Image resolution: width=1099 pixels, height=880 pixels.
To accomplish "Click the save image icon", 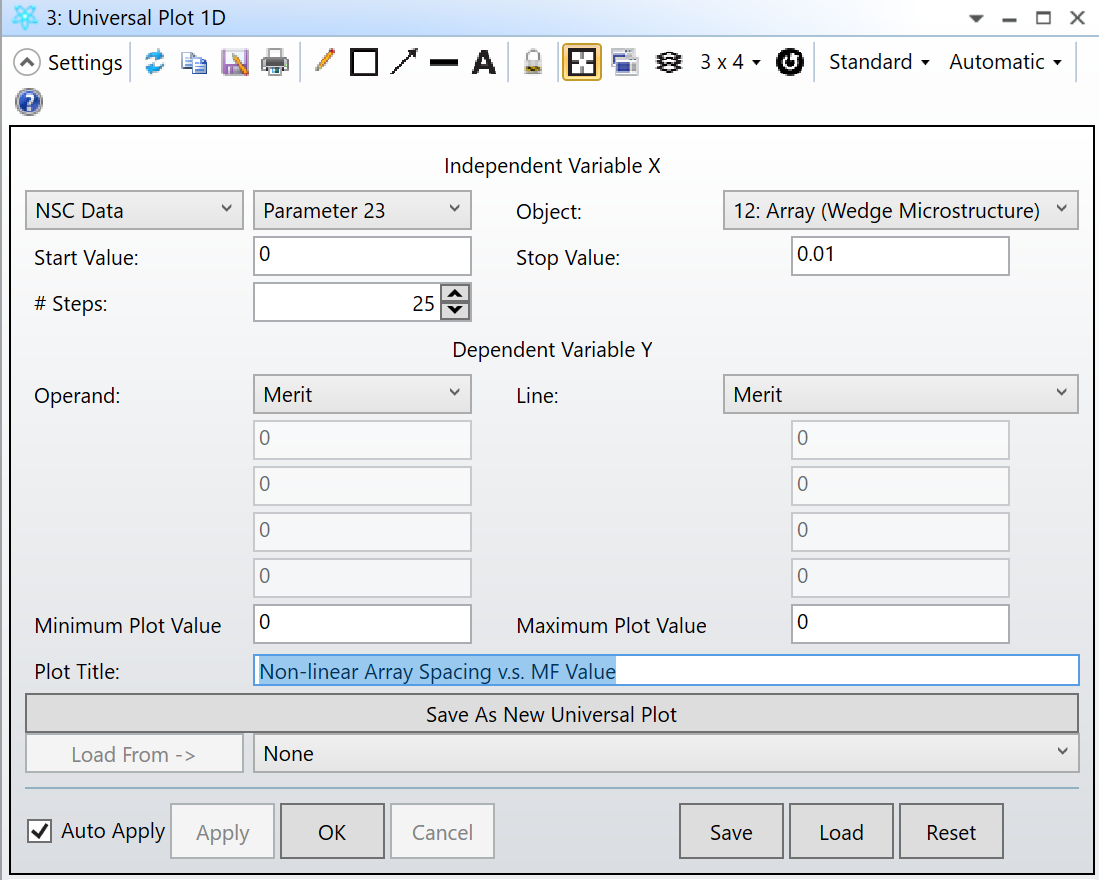I will pos(235,62).
